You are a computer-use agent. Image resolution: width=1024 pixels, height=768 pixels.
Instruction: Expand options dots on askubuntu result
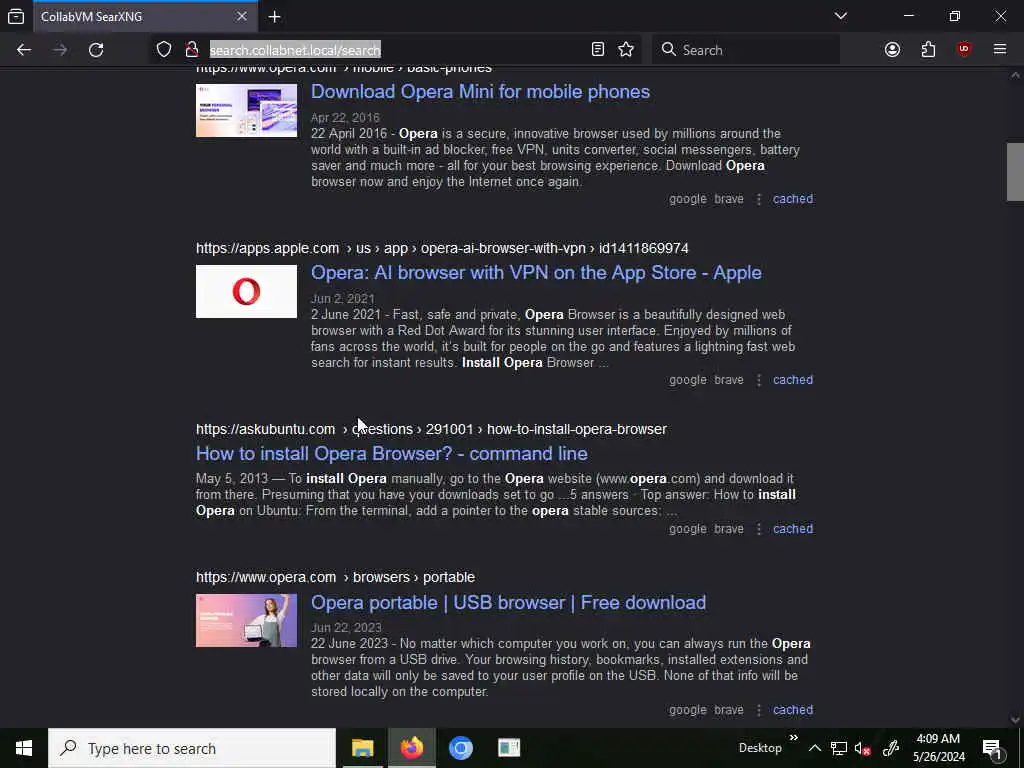[759, 529]
